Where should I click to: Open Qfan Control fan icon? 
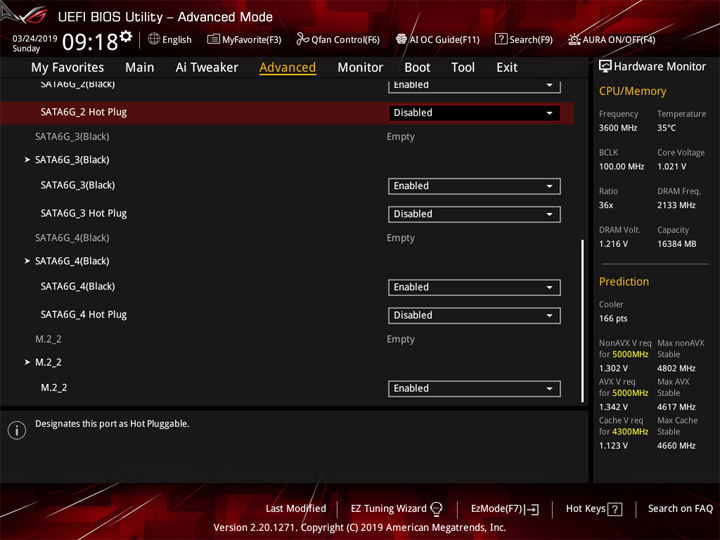(x=302, y=39)
